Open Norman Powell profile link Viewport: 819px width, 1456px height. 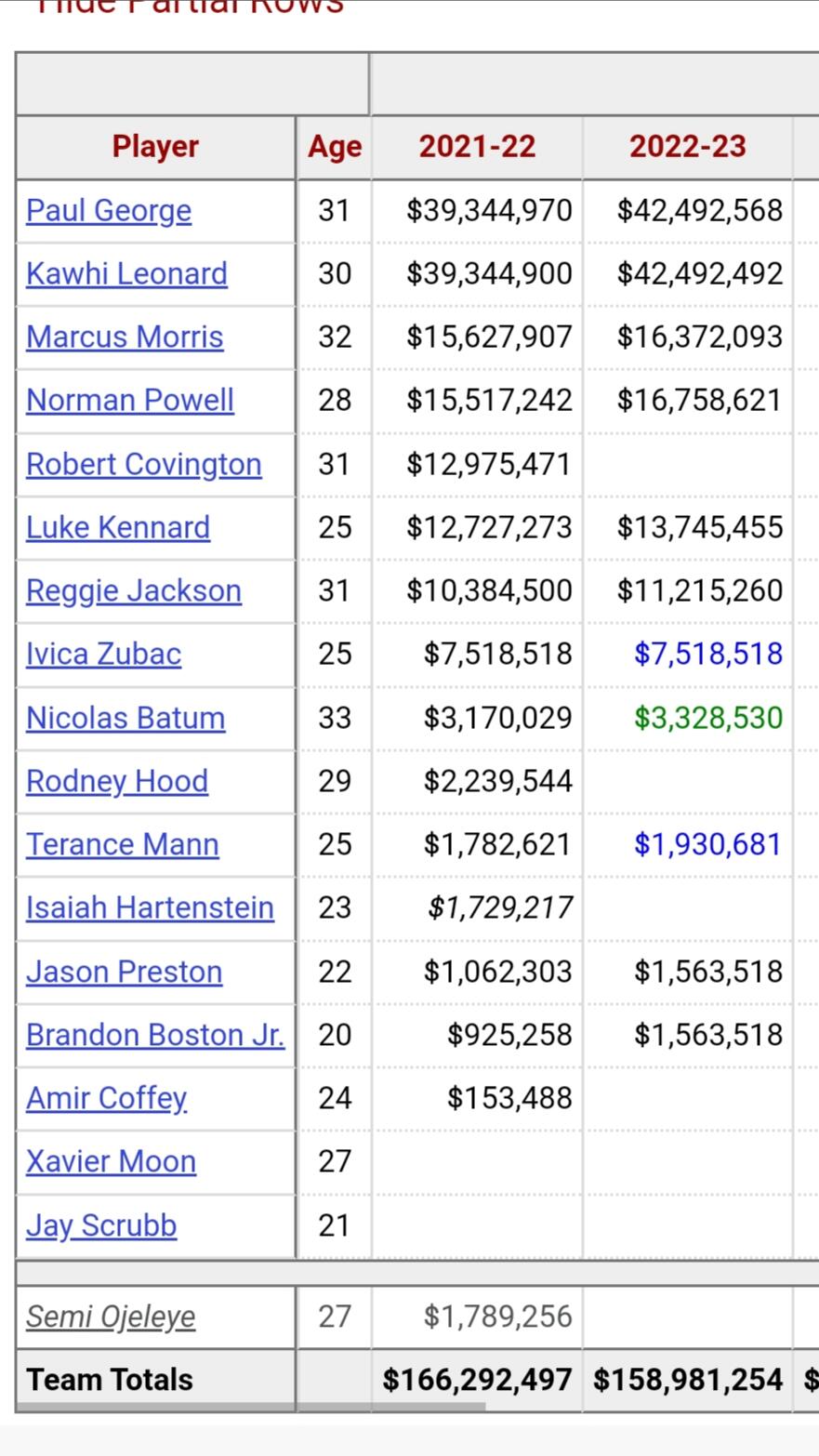(130, 401)
